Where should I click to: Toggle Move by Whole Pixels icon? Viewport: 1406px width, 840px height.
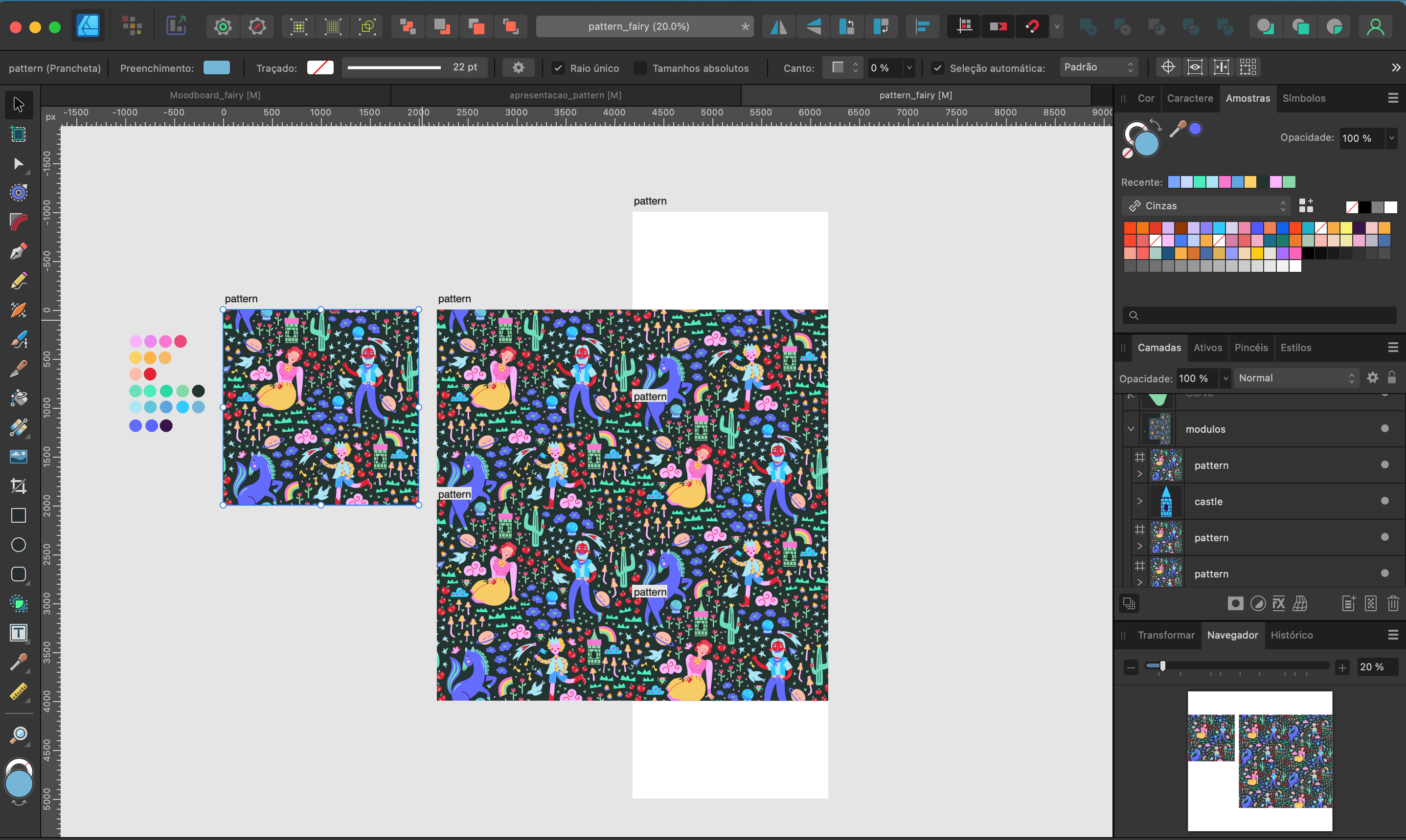pyautogui.click(x=998, y=26)
